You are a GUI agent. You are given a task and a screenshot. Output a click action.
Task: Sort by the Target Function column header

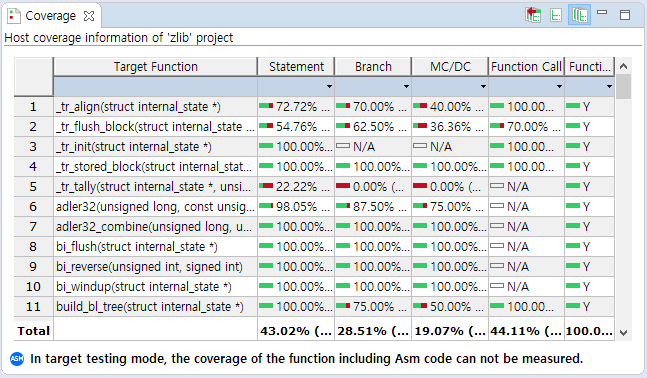156,67
